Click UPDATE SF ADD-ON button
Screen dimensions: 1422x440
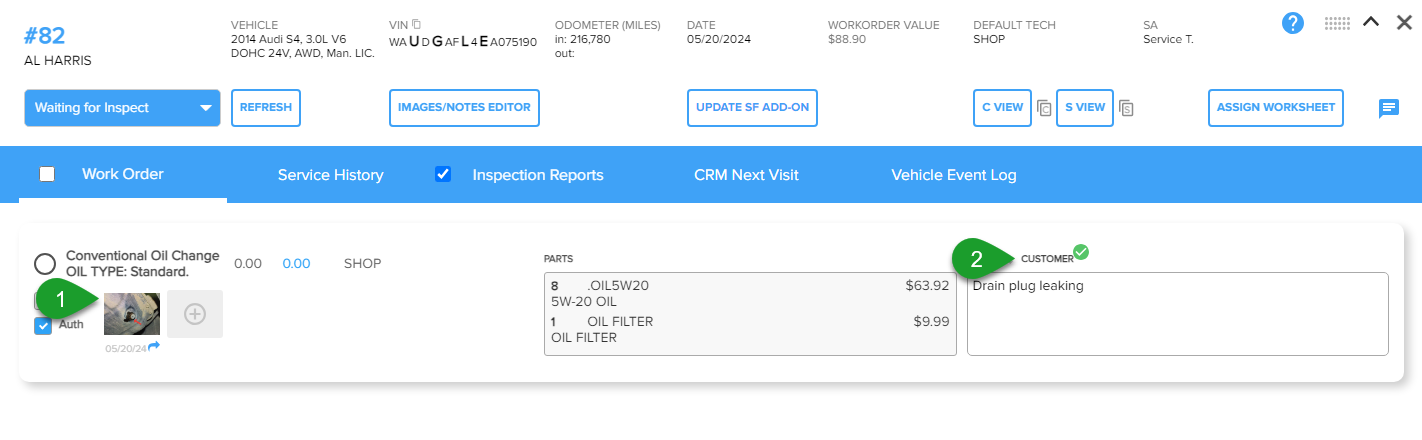(x=752, y=108)
